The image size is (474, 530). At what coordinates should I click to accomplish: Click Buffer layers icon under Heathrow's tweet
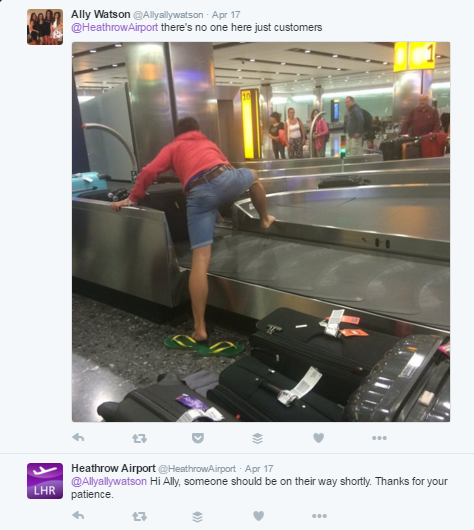coord(197,516)
